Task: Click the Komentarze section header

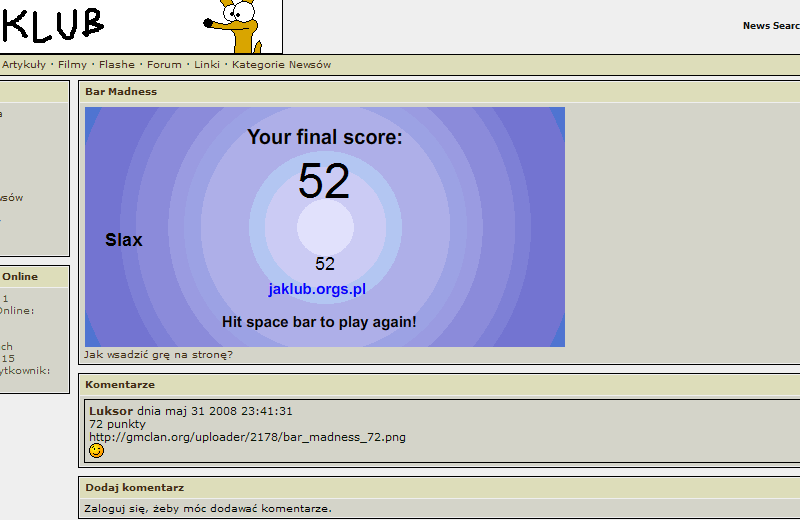Action: (120, 384)
